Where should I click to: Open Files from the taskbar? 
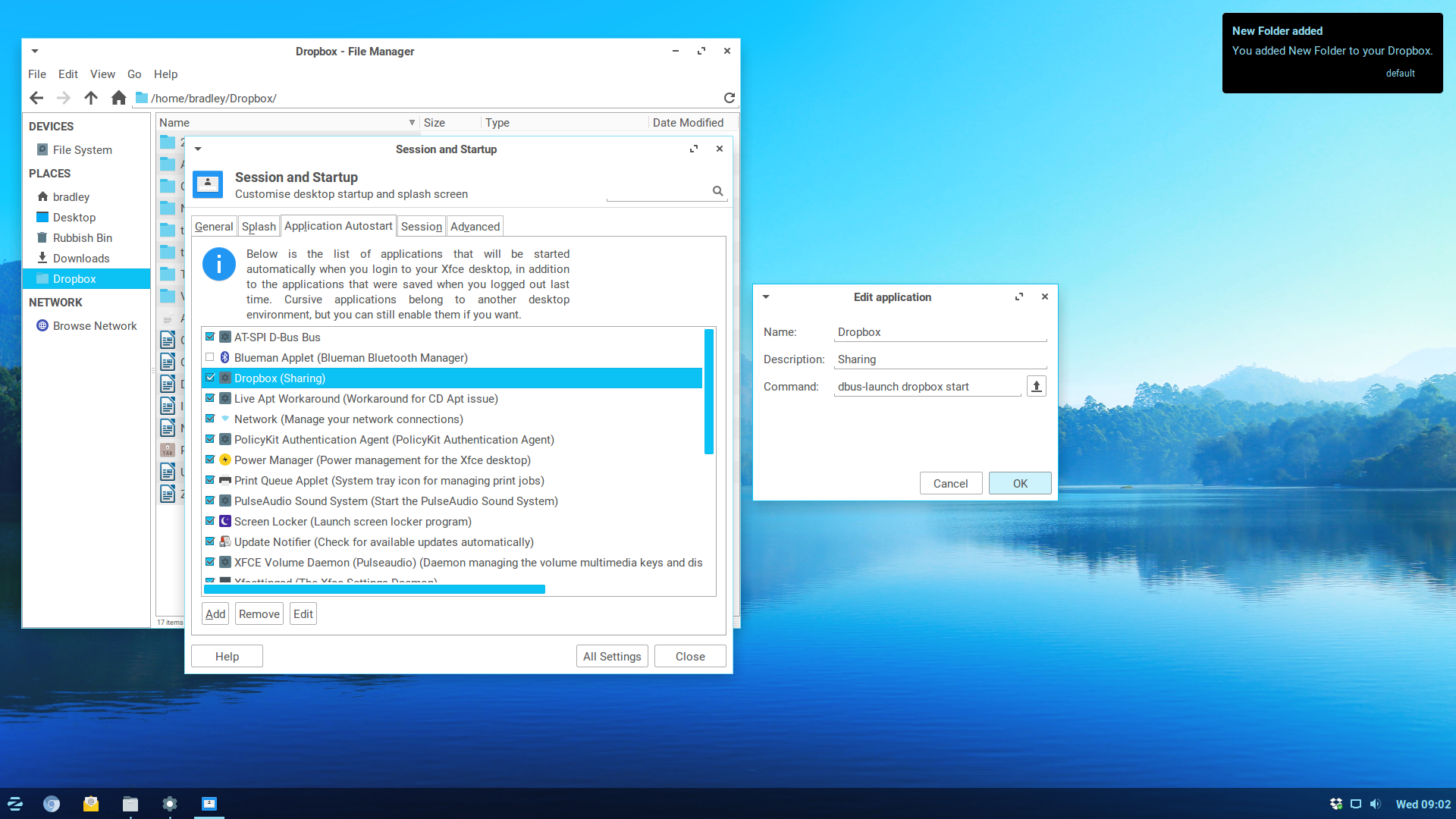point(130,804)
